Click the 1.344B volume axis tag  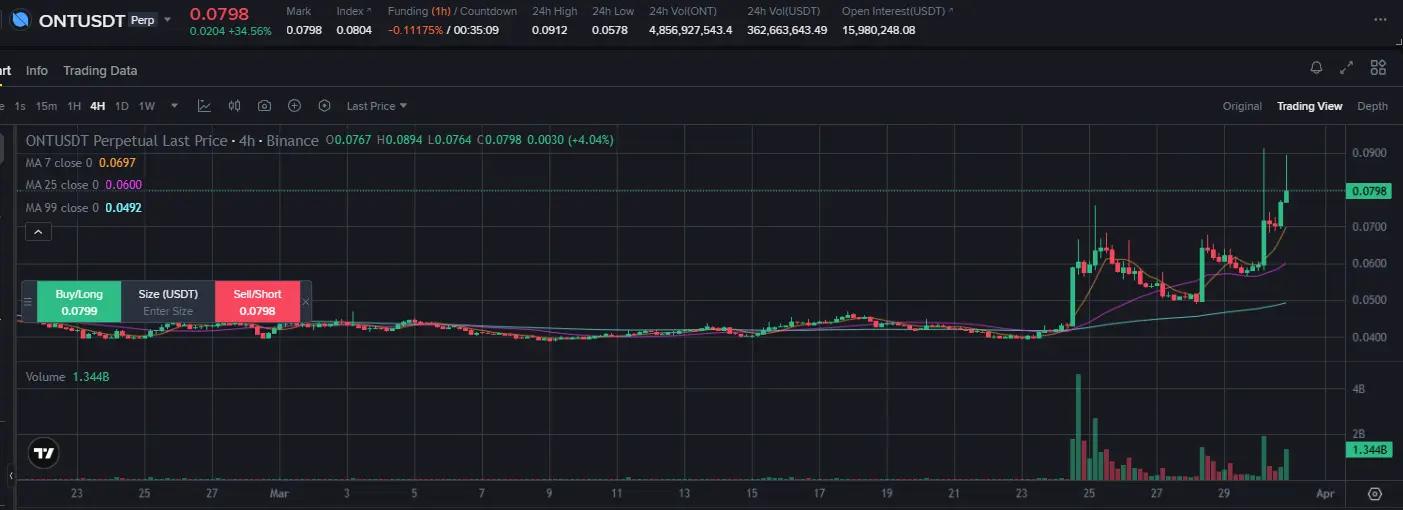coord(1371,450)
